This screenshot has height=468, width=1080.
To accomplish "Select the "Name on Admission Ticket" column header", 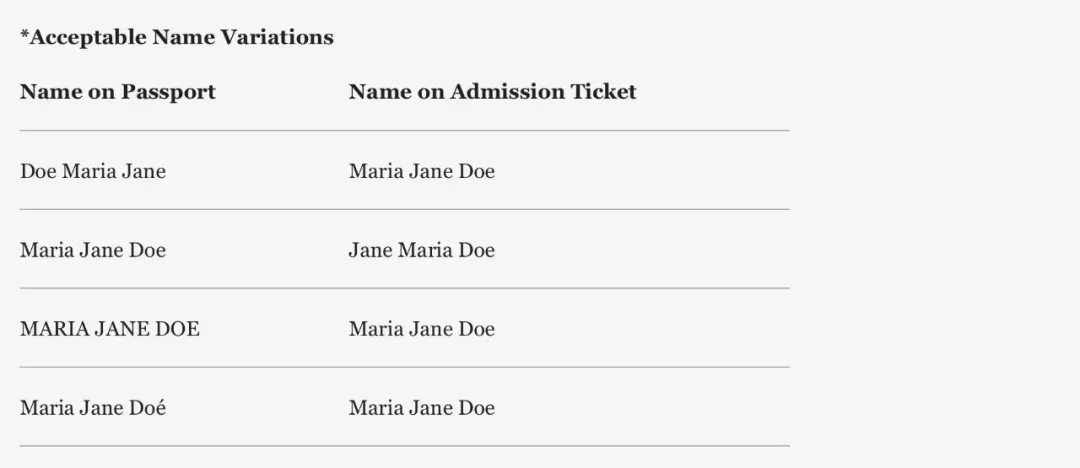I will [492, 92].
